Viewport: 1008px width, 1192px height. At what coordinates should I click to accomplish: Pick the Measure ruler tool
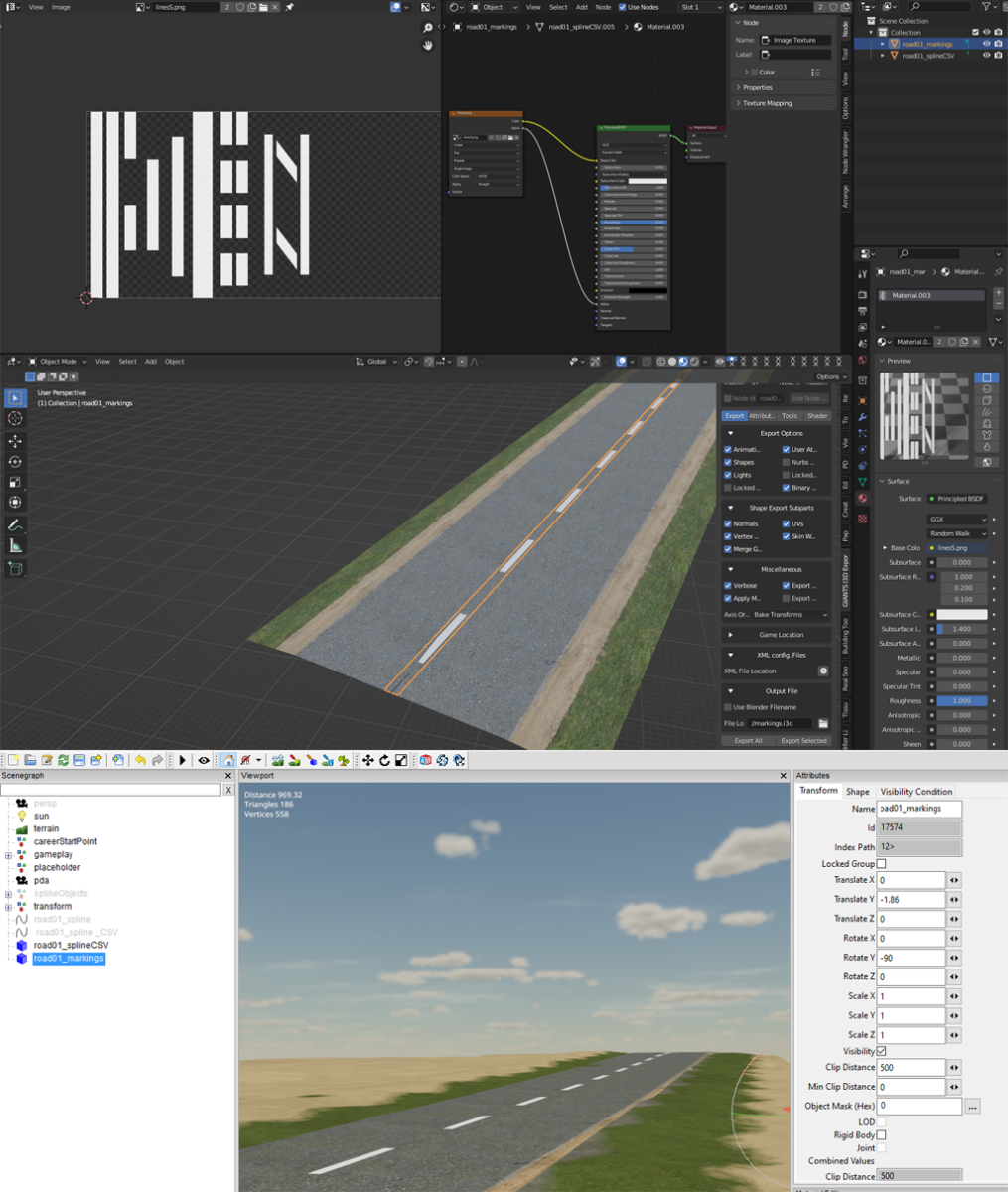point(15,546)
